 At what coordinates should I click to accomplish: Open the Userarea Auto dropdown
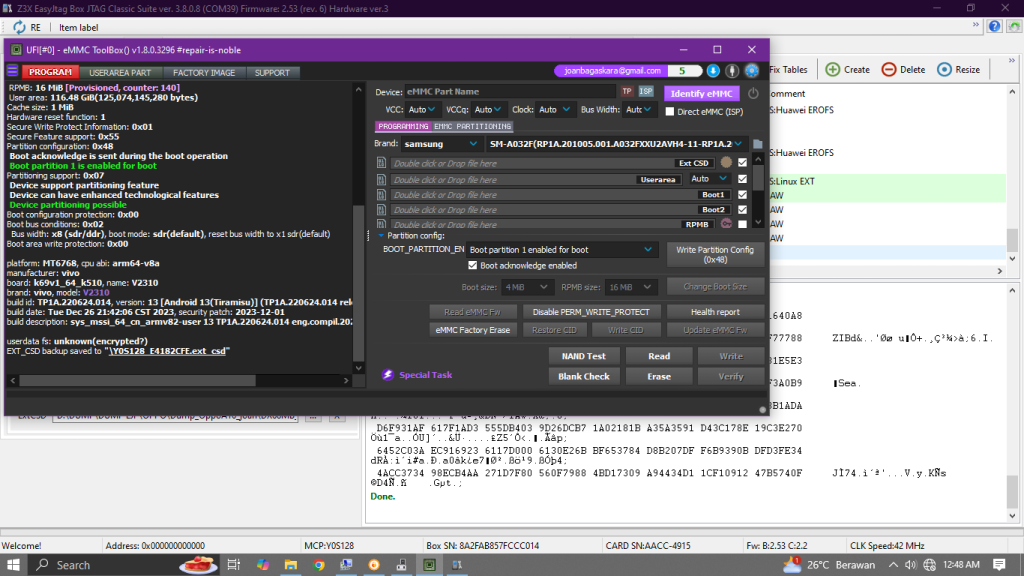[709, 179]
